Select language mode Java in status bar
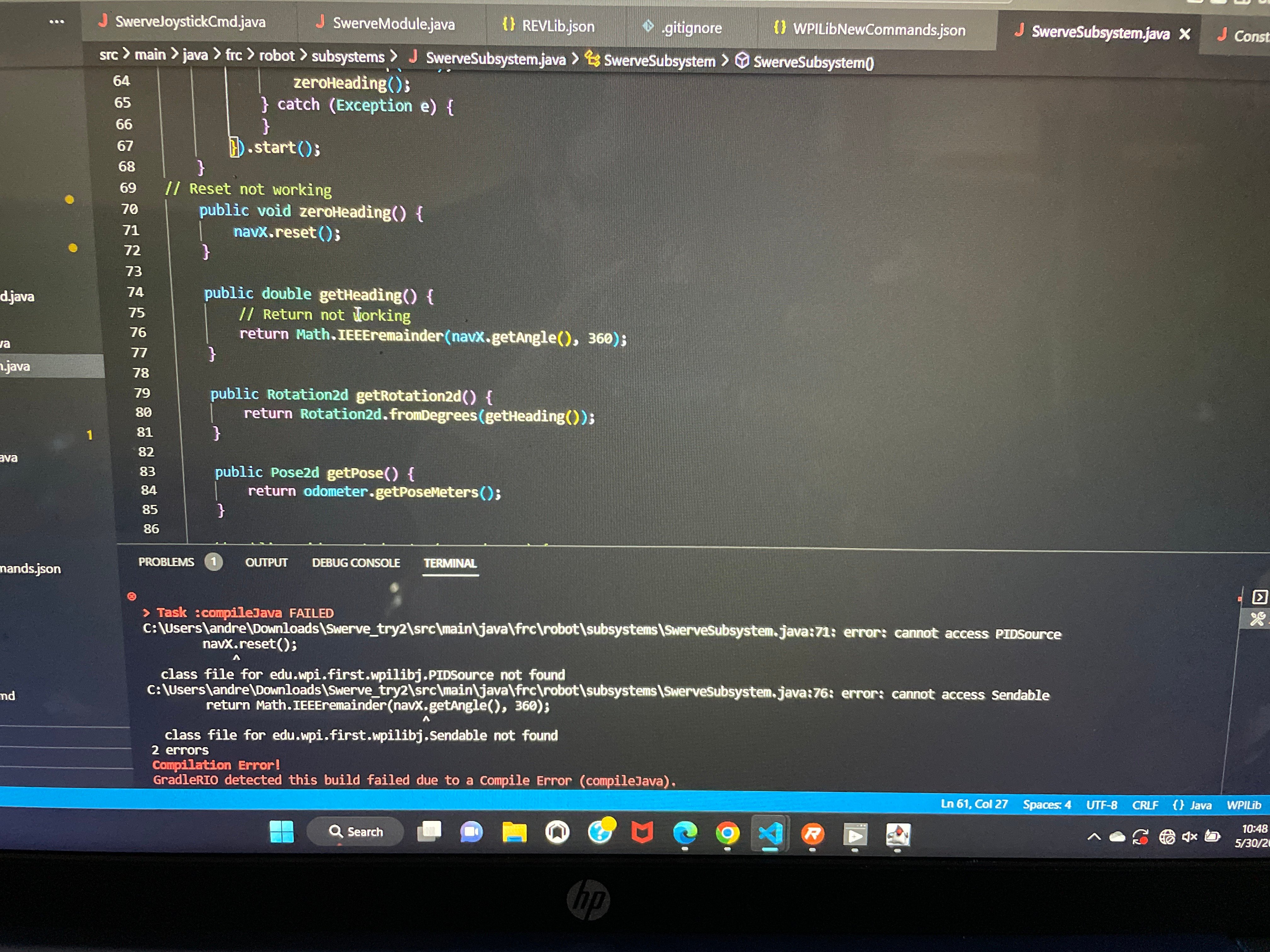This screenshot has width=1270, height=952. [x=1192, y=805]
